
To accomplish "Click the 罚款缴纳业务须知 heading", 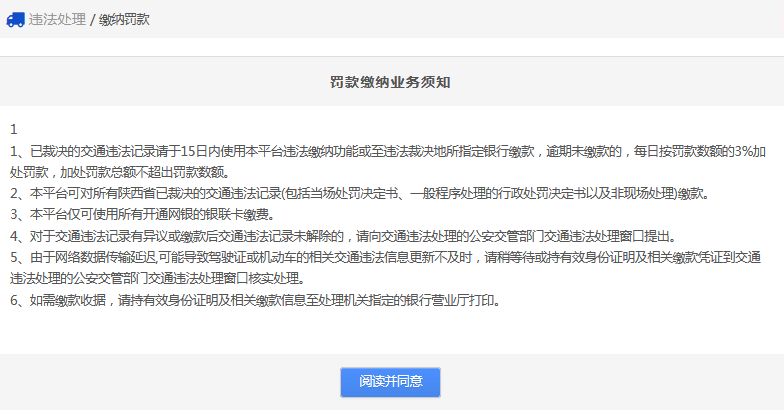I will coord(390,82).
